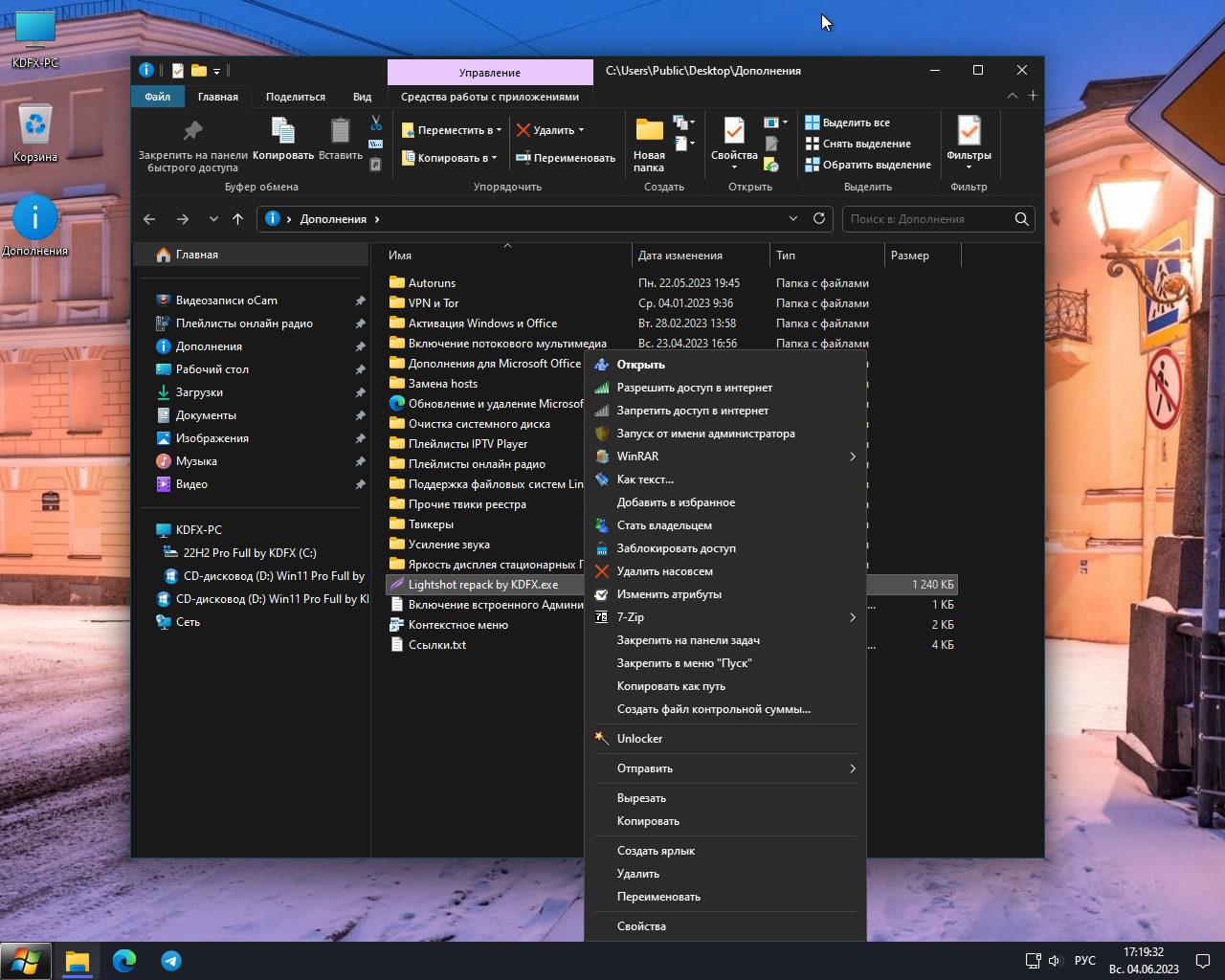Click the refresh icon beside the address bar
The image size is (1225, 980).
point(819,218)
